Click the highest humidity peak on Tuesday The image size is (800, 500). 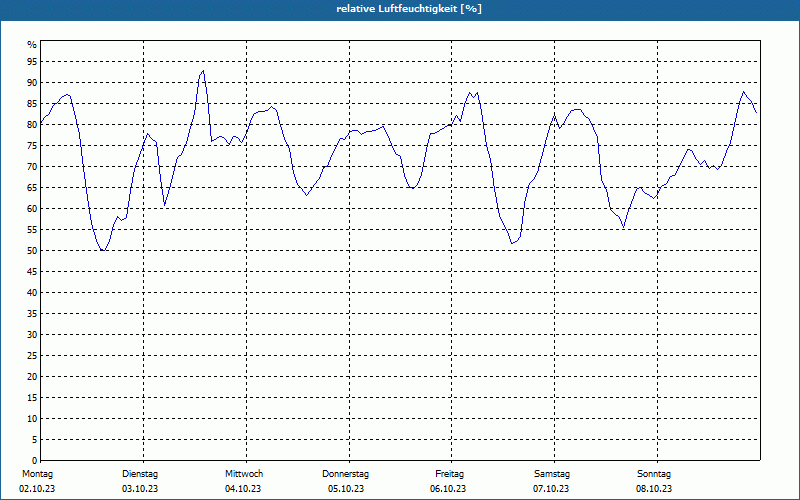point(203,71)
